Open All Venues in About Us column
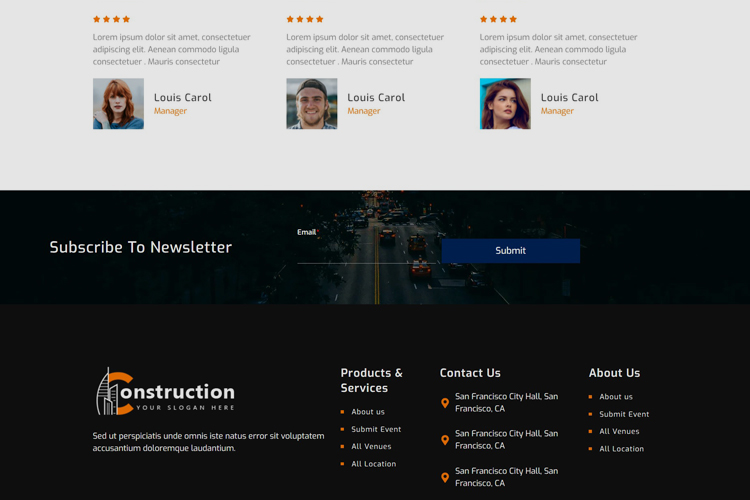 pyautogui.click(x=619, y=432)
